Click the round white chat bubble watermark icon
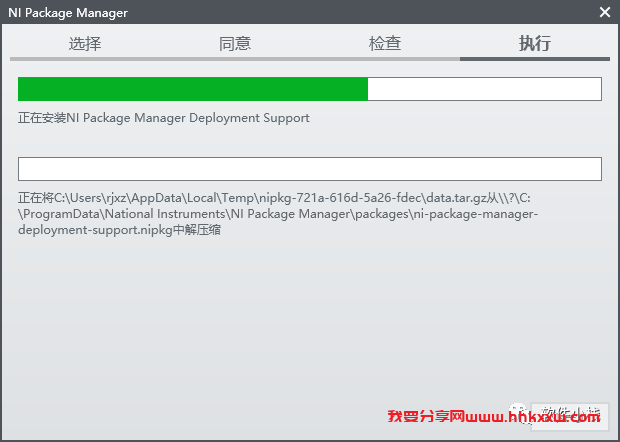Image resolution: width=620 pixels, height=442 pixels. pyautogui.click(x=519, y=414)
